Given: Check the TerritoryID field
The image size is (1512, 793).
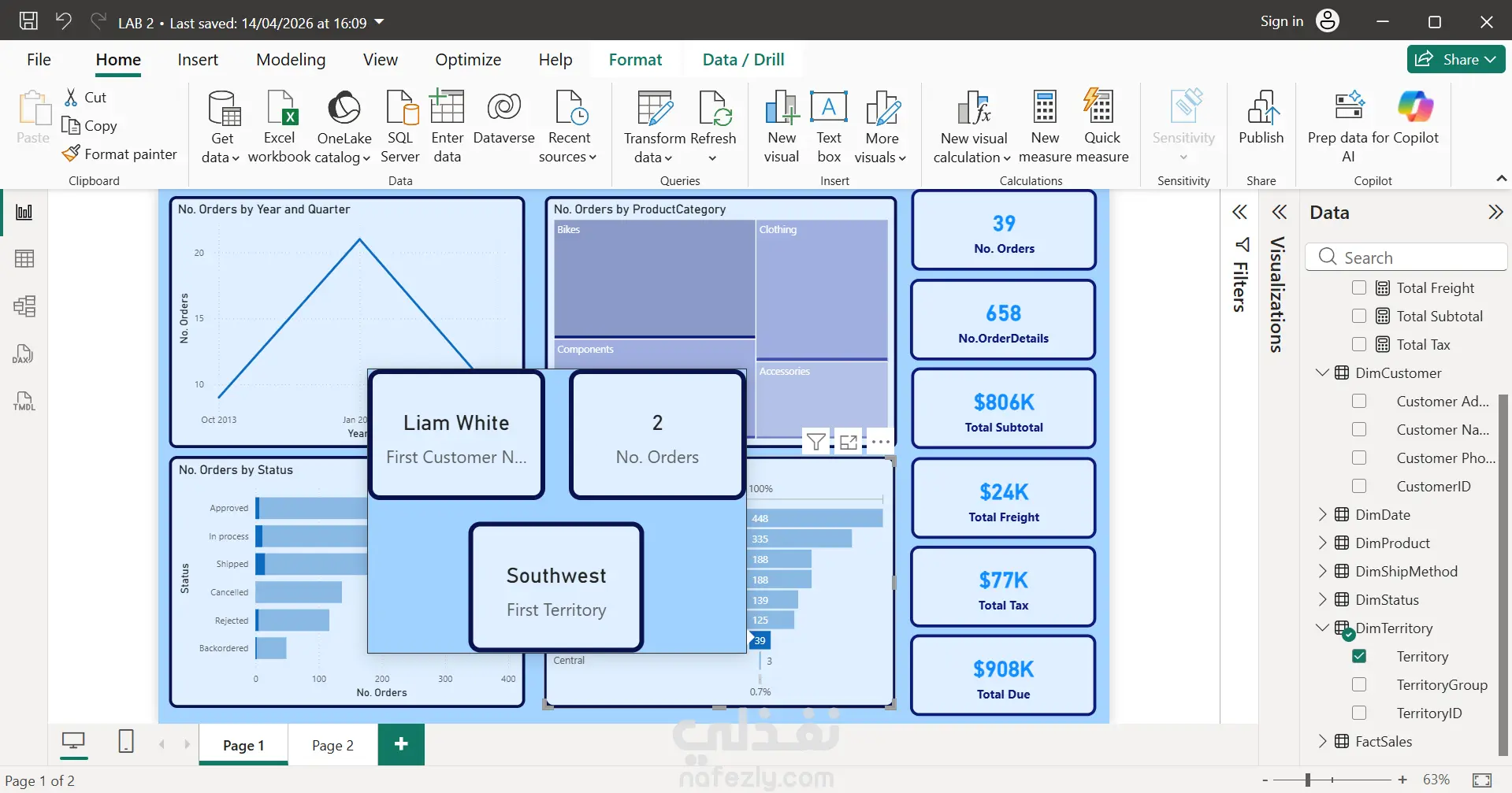Looking at the screenshot, I should (1359, 713).
